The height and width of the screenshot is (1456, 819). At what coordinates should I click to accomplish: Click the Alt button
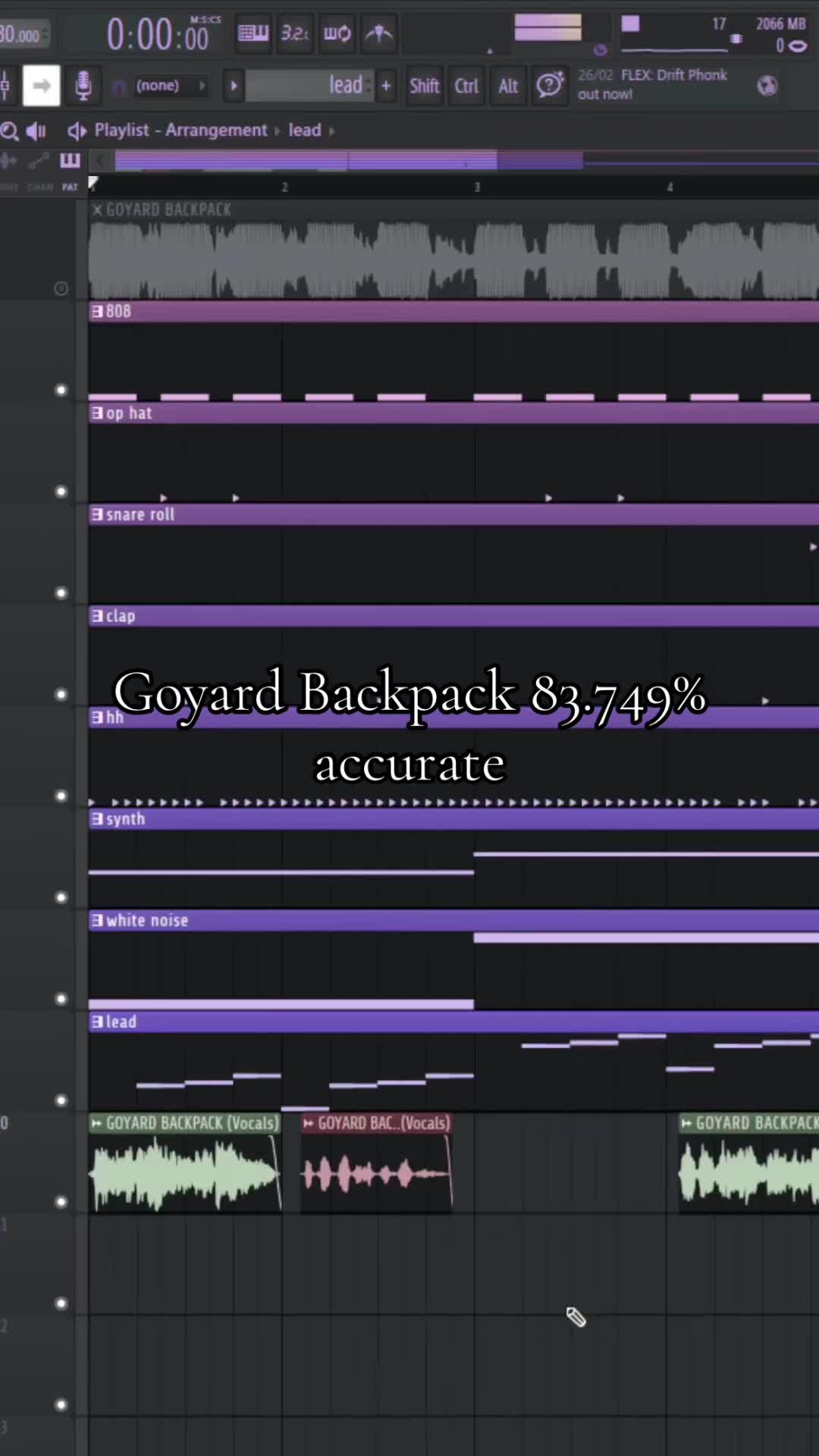508,86
